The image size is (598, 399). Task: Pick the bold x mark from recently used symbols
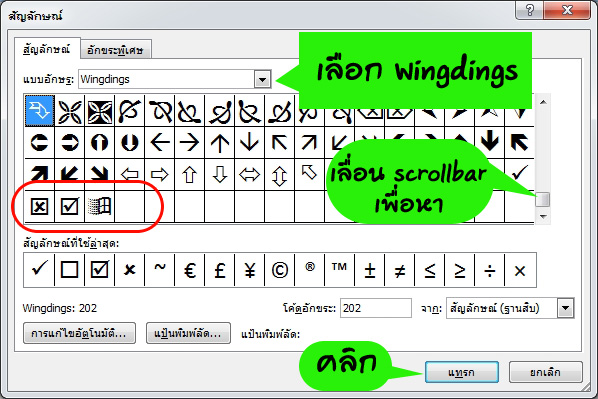pyautogui.click(x=130, y=270)
